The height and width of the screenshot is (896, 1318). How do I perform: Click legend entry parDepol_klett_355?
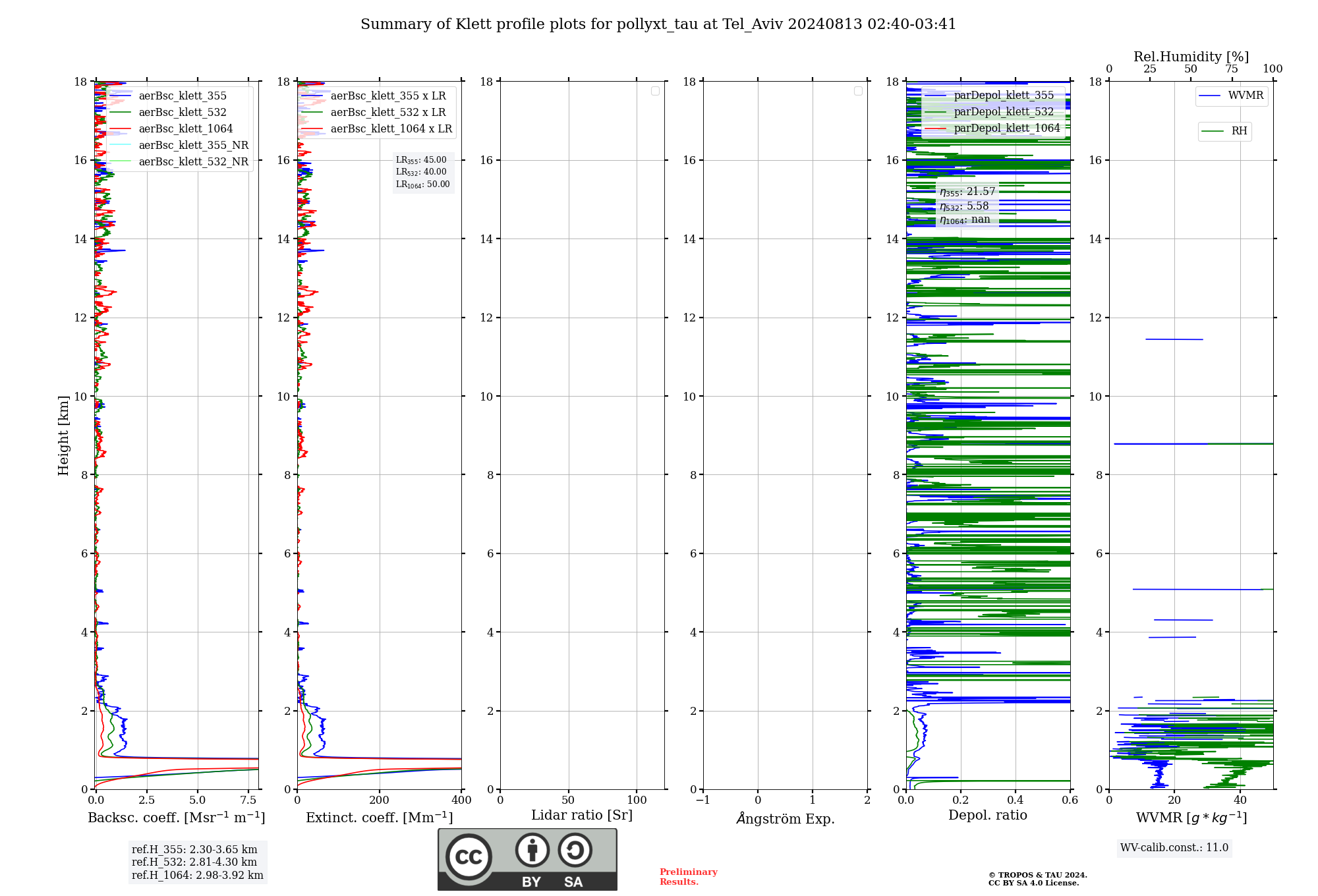(990, 96)
